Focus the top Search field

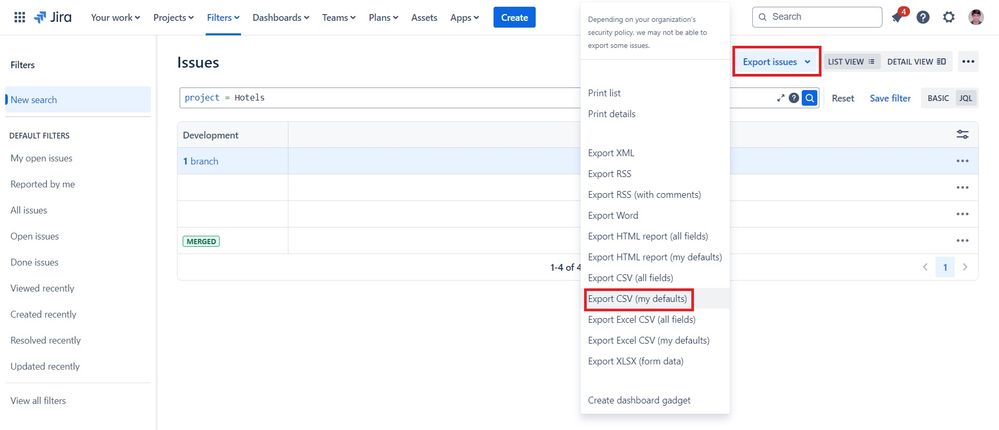pos(817,17)
